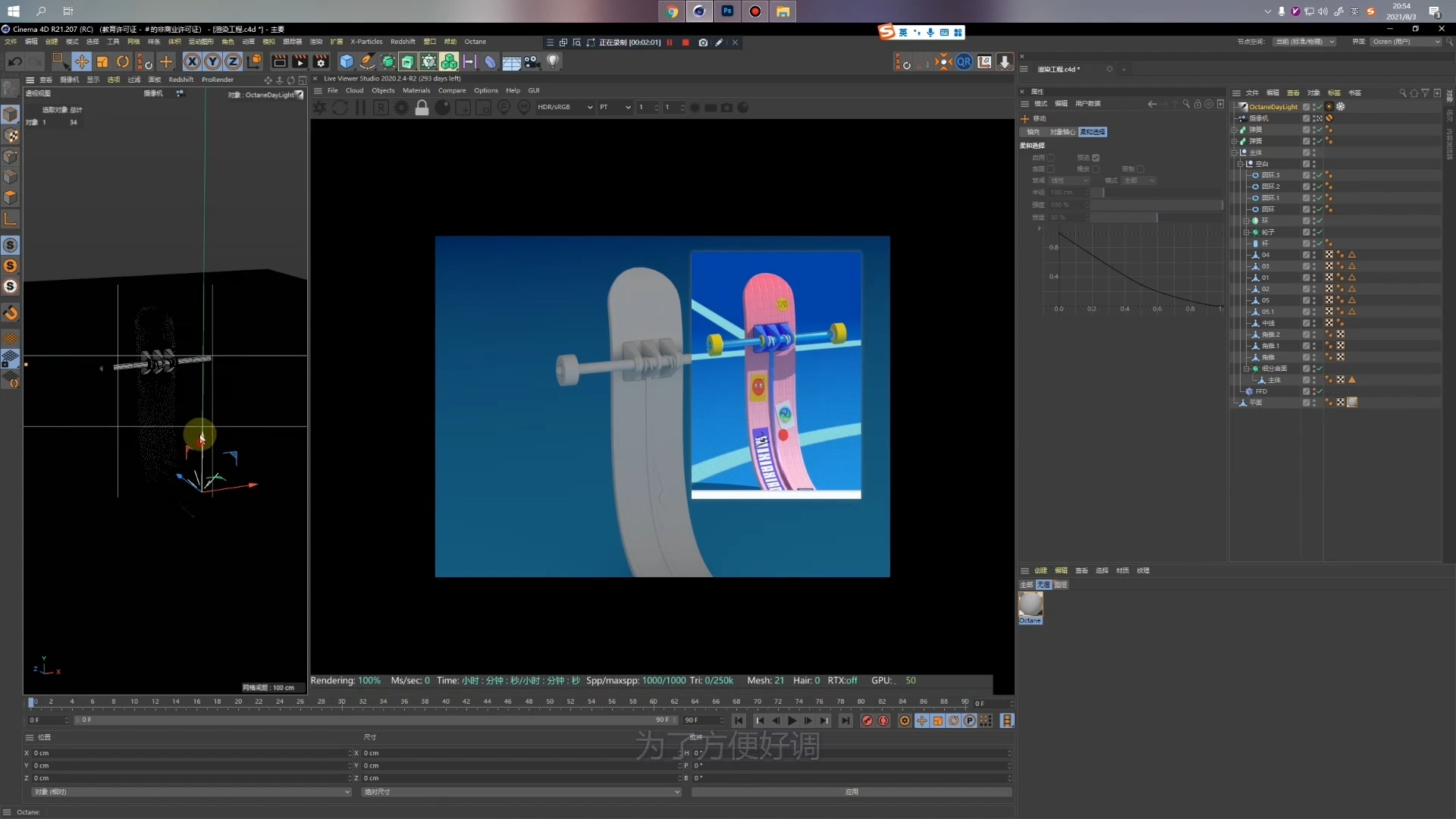Collapse the 主体 object tree node
The image size is (1456, 819).
pyautogui.click(x=1235, y=152)
